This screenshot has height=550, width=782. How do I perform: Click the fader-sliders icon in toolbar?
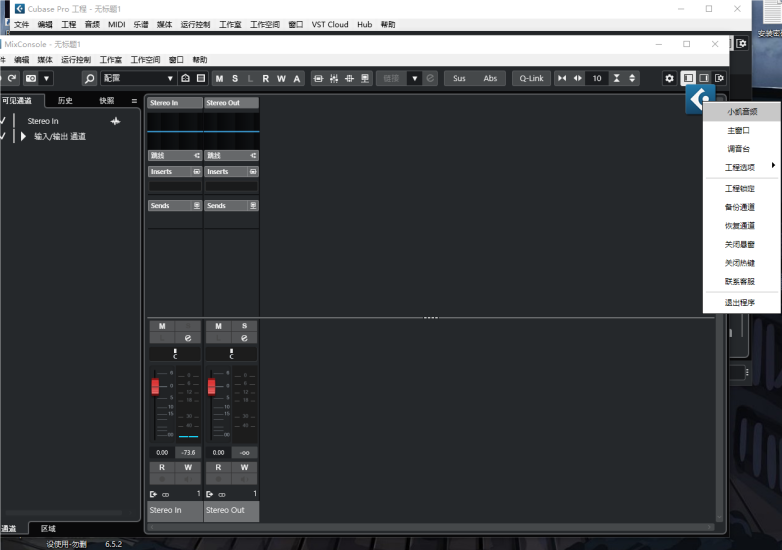pyautogui.click(x=334, y=78)
